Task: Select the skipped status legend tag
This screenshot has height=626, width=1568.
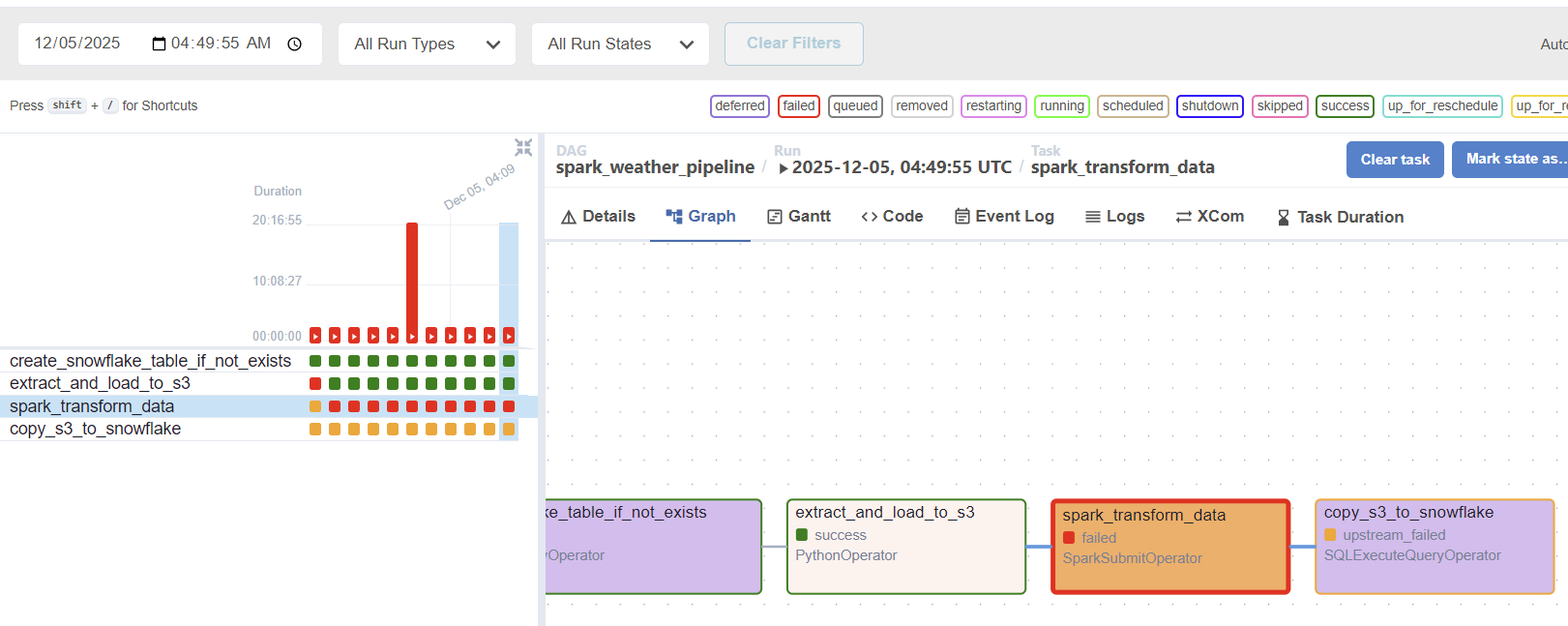Action: click(x=1280, y=106)
